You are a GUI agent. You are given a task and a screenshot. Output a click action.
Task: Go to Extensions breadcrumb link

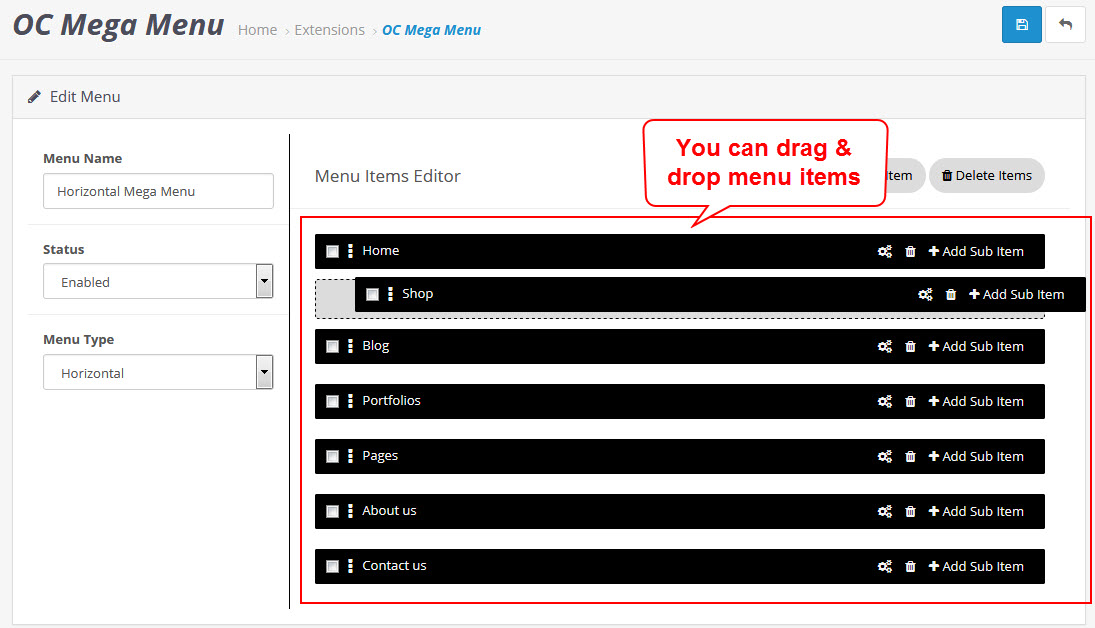(x=330, y=30)
